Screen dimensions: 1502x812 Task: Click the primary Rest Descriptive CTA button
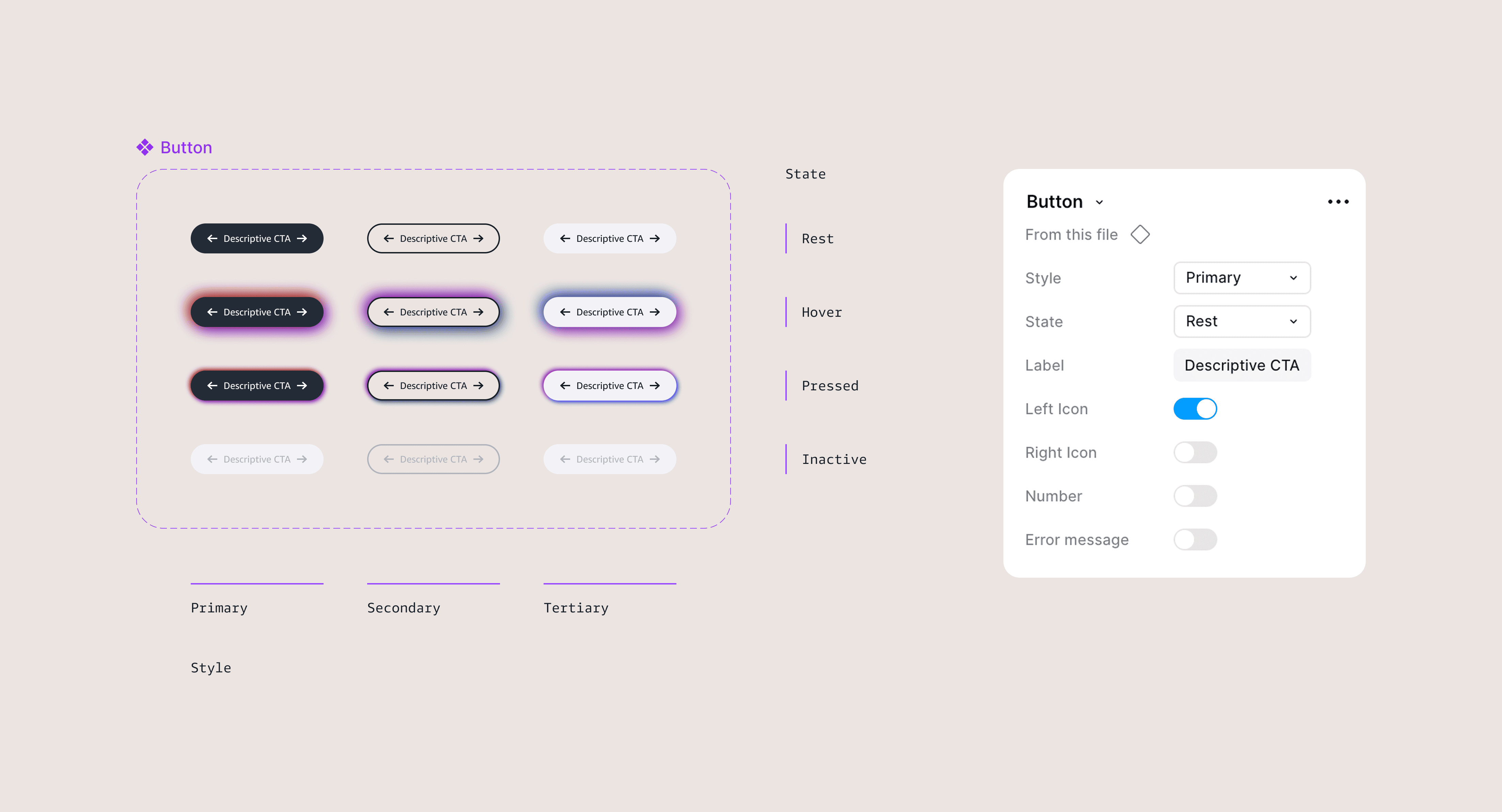tap(256, 238)
